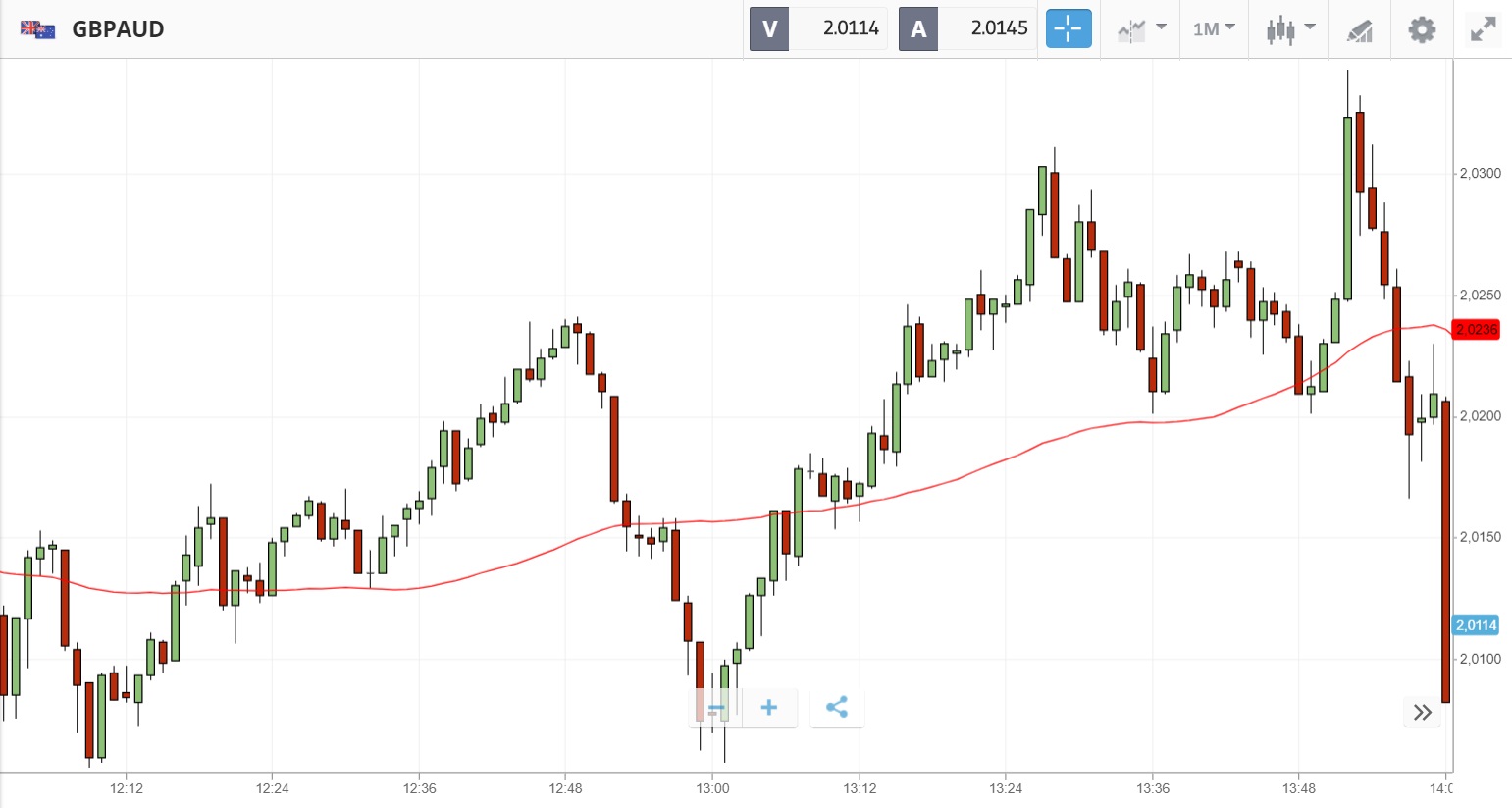Zoom out with the minus button
This screenshot has width=1512, height=808.
pyautogui.click(x=716, y=708)
